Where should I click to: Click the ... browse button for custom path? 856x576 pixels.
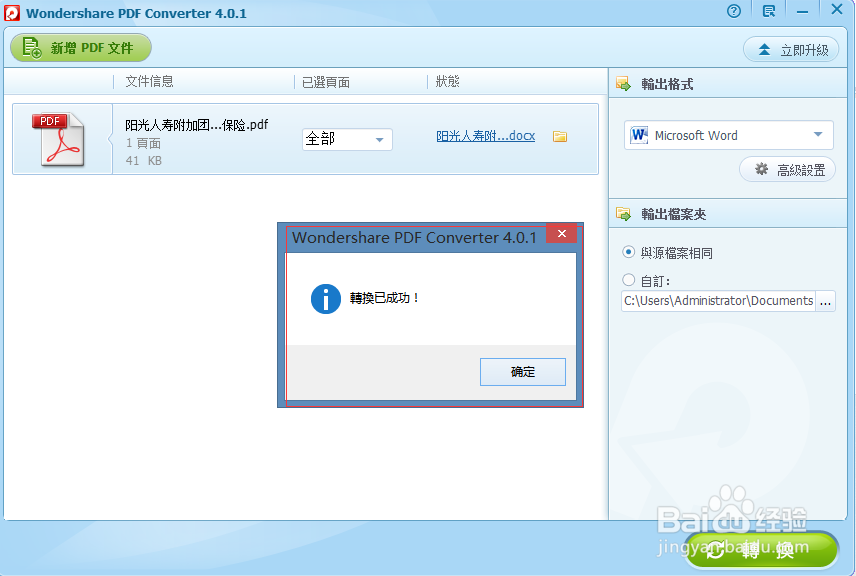pos(825,300)
